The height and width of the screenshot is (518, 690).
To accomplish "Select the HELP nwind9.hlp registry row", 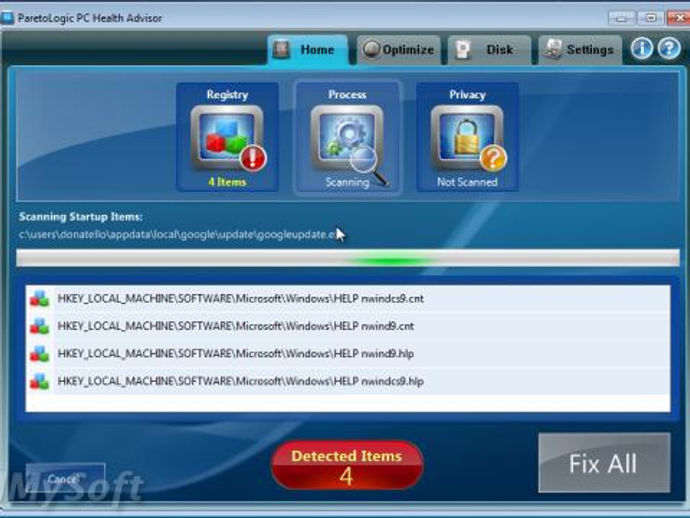I will click(348, 353).
